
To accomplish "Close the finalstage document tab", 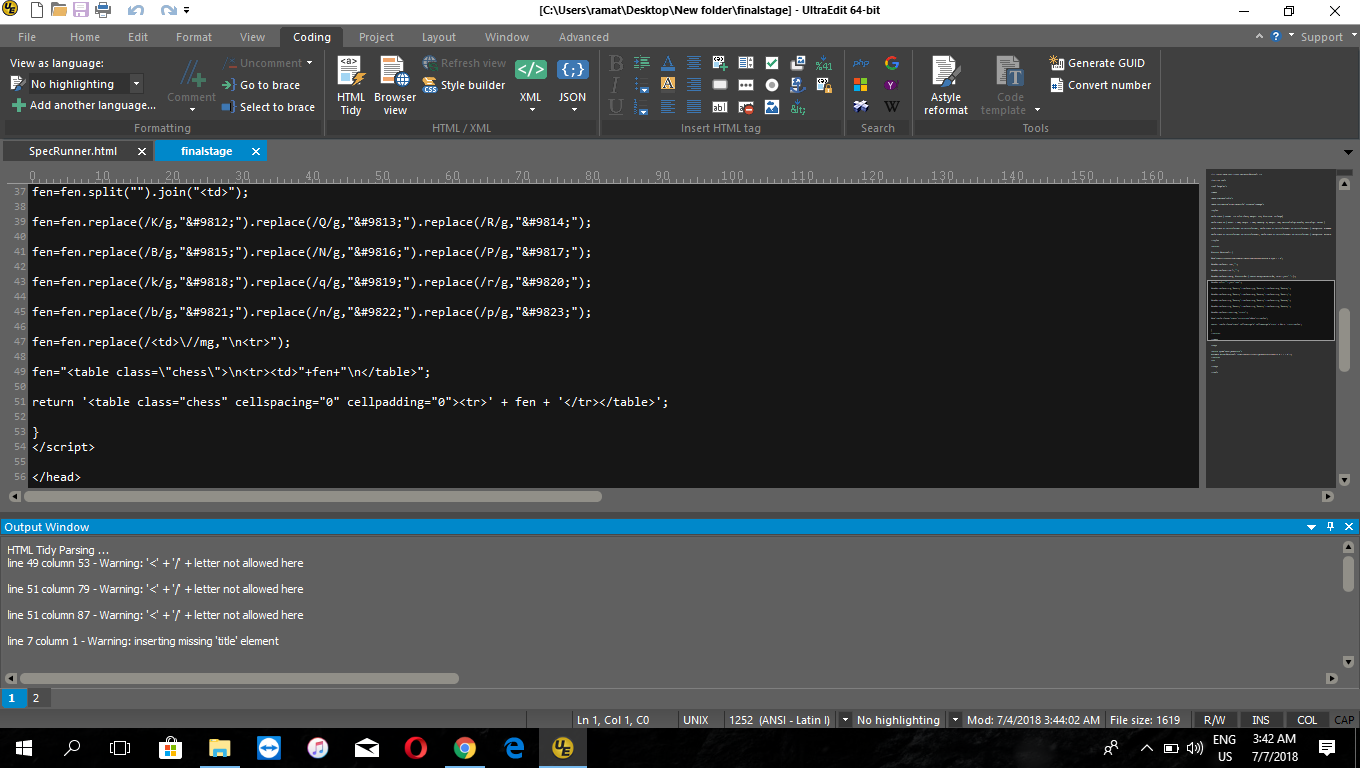I will (256, 151).
